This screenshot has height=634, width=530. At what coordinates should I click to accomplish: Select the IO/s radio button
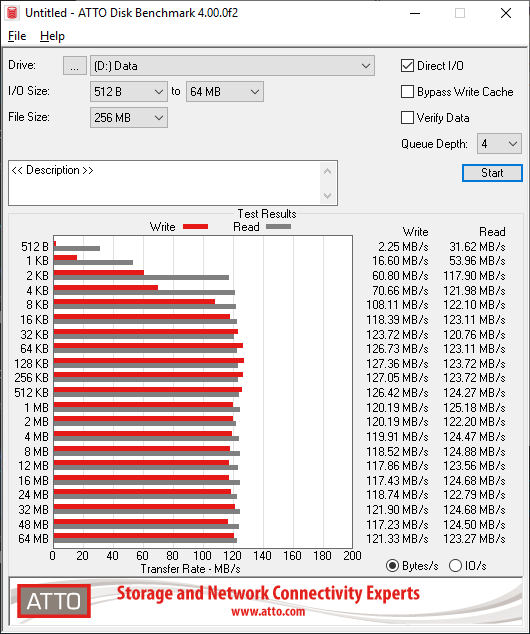[455, 566]
